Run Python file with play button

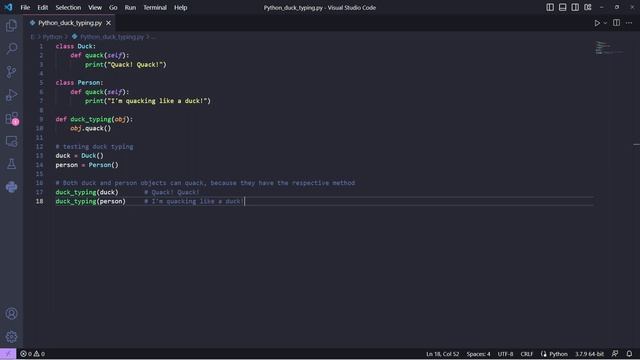click(597, 23)
